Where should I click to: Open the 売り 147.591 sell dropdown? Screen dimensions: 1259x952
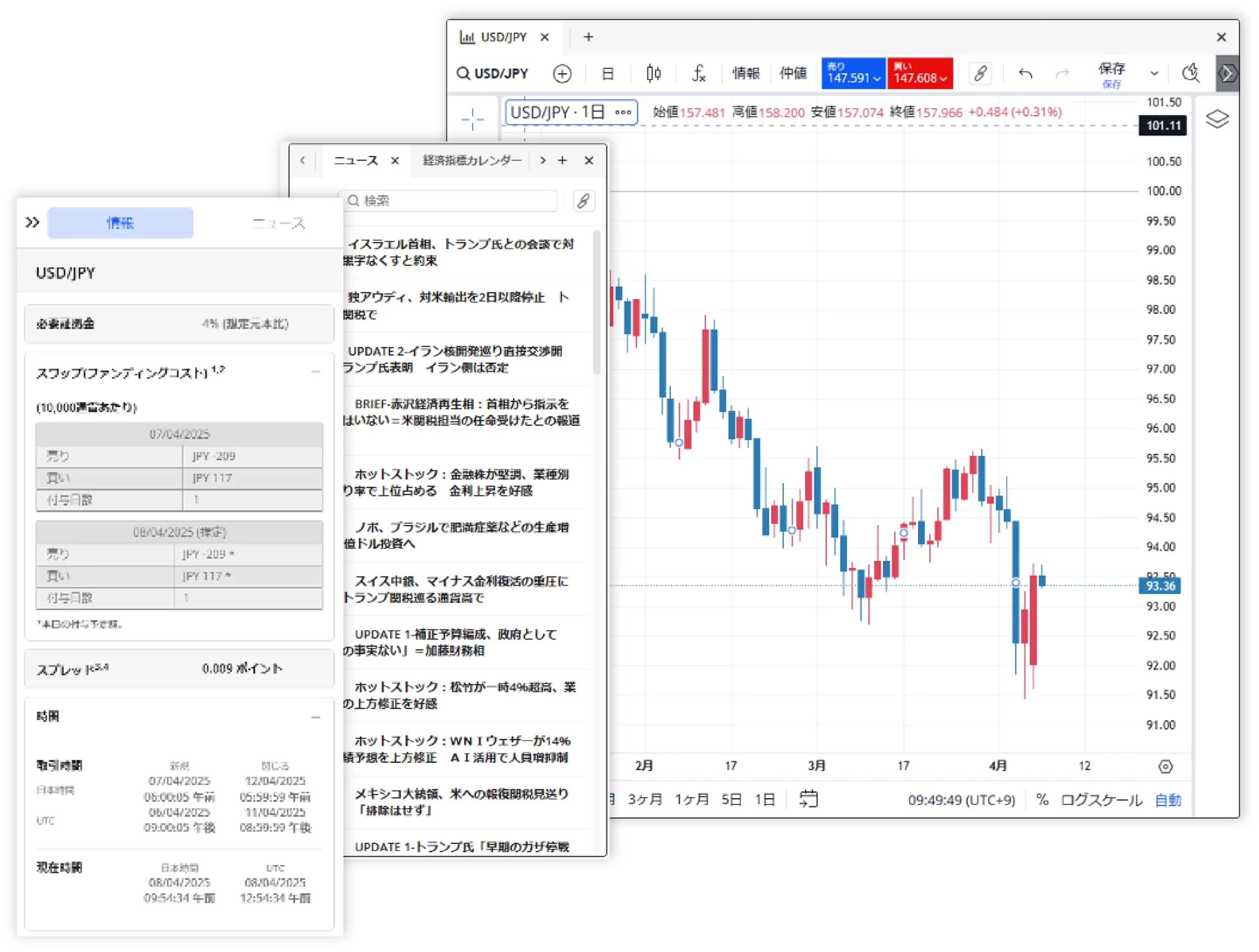pyautogui.click(x=853, y=74)
